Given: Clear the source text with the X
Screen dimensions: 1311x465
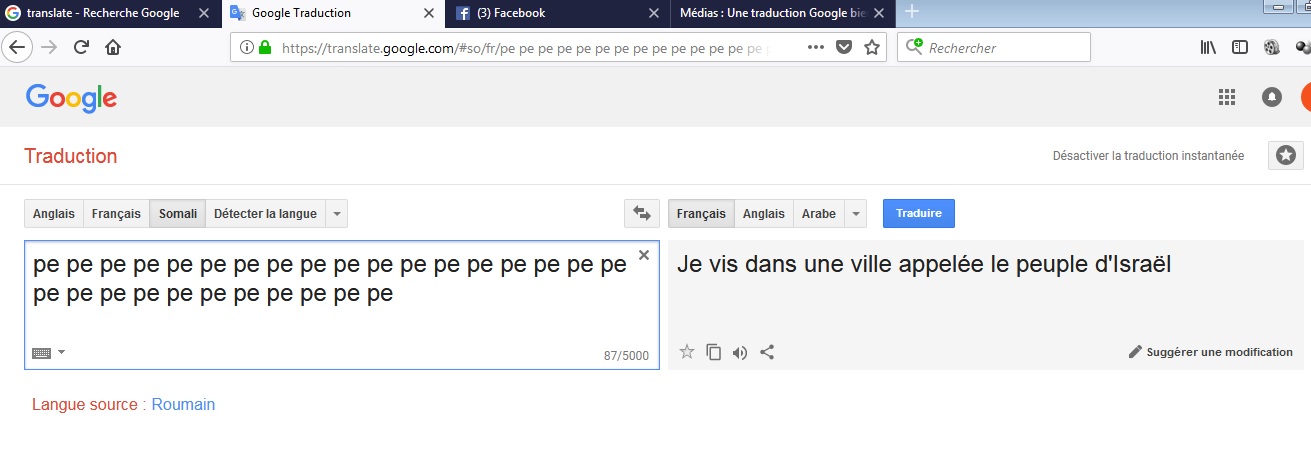Looking at the screenshot, I should [644, 255].
